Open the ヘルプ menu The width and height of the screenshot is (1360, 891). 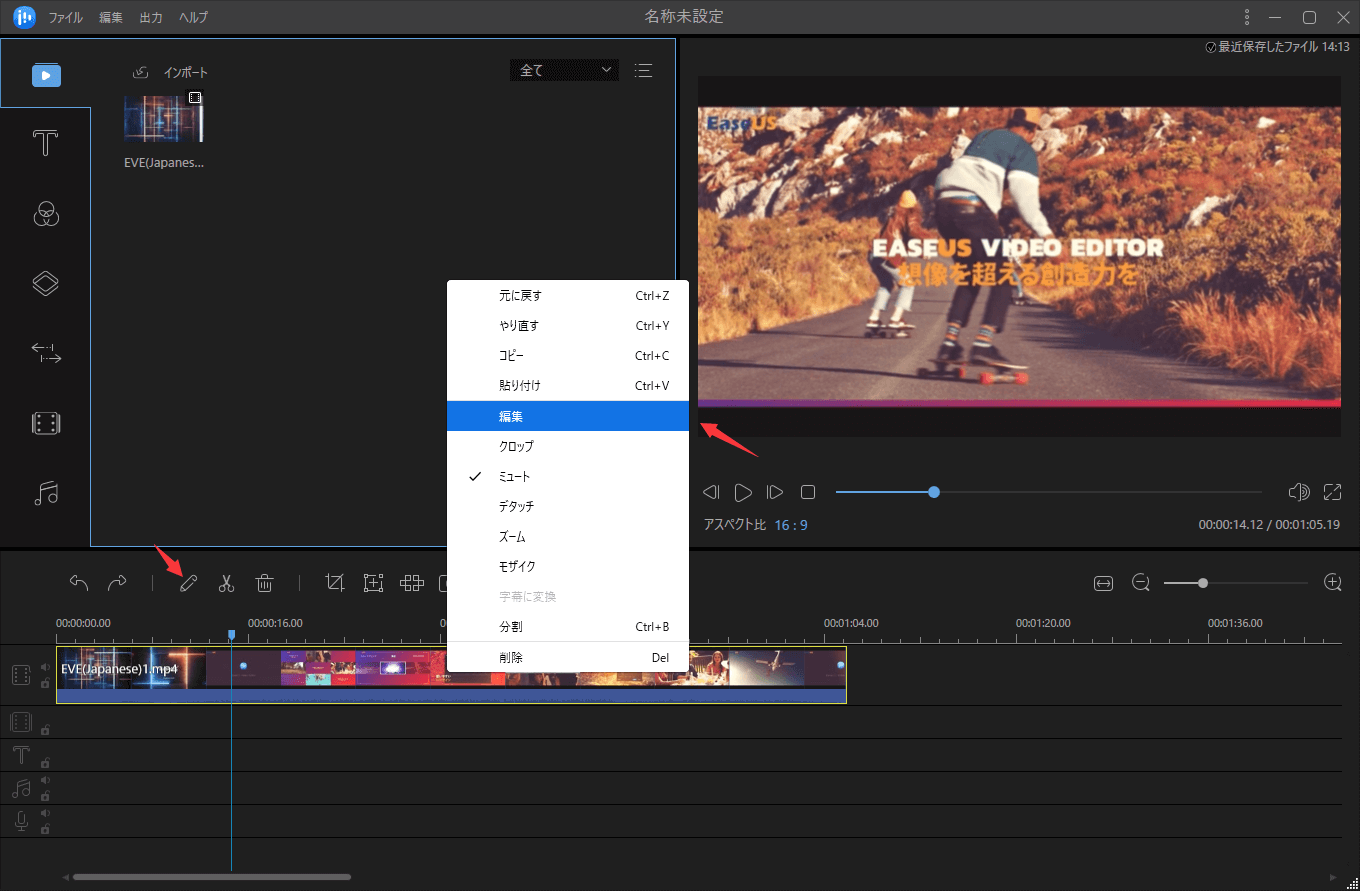click(x=194, y=18)
